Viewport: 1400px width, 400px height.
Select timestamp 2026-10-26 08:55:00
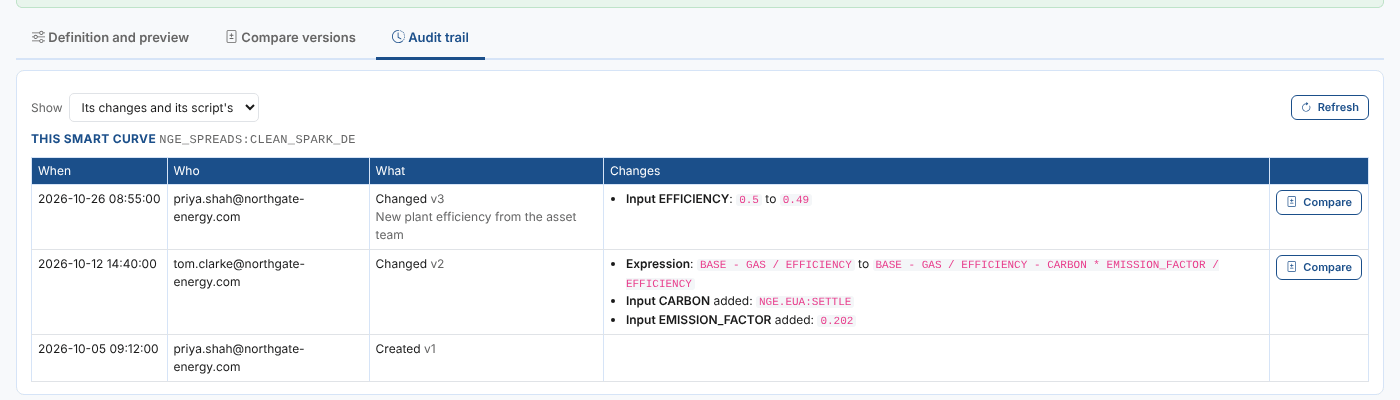pos(99,200)
